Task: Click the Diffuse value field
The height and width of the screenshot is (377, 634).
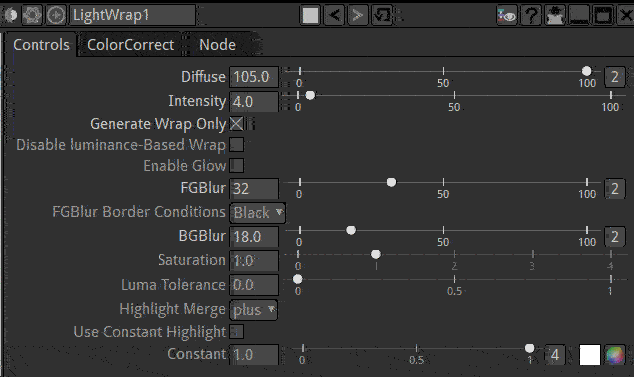Action: coord(254,77)
